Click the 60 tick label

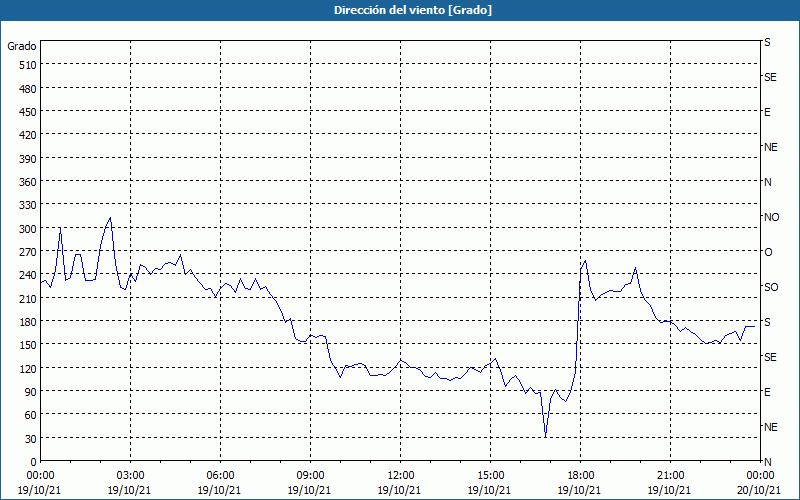[31, 415]
